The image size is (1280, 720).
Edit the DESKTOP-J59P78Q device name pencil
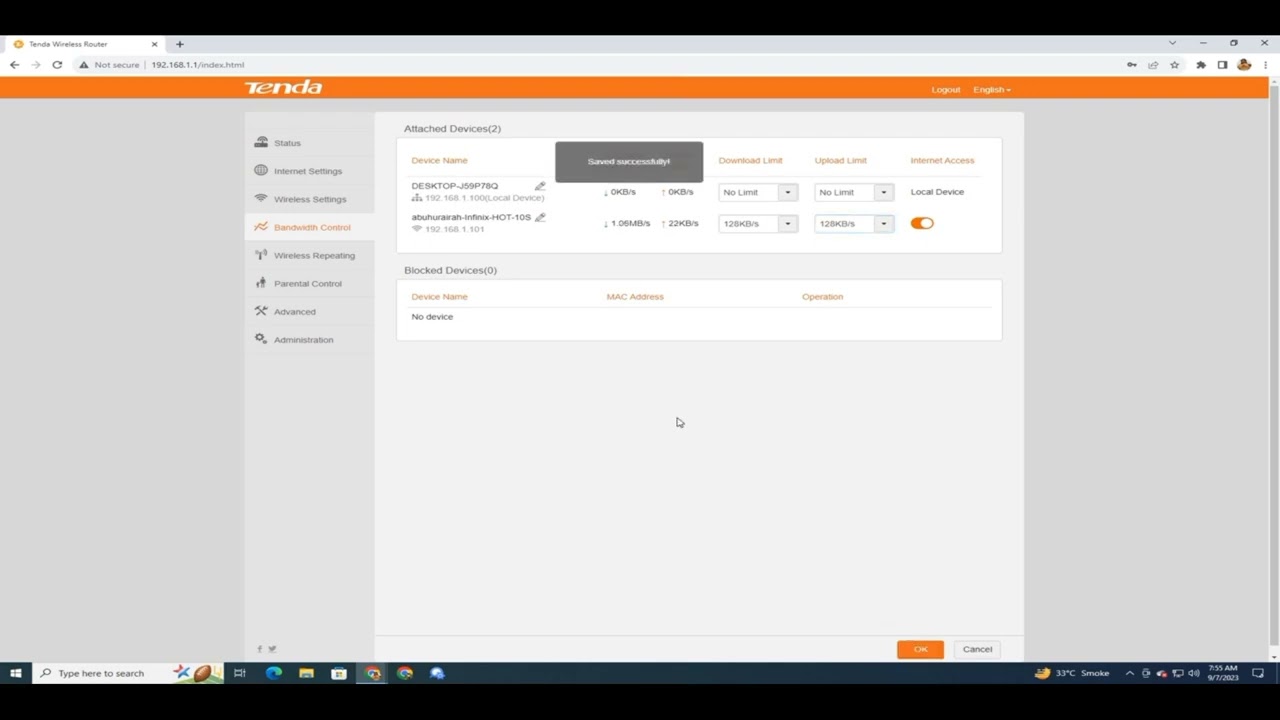click(x=540, y=186)
